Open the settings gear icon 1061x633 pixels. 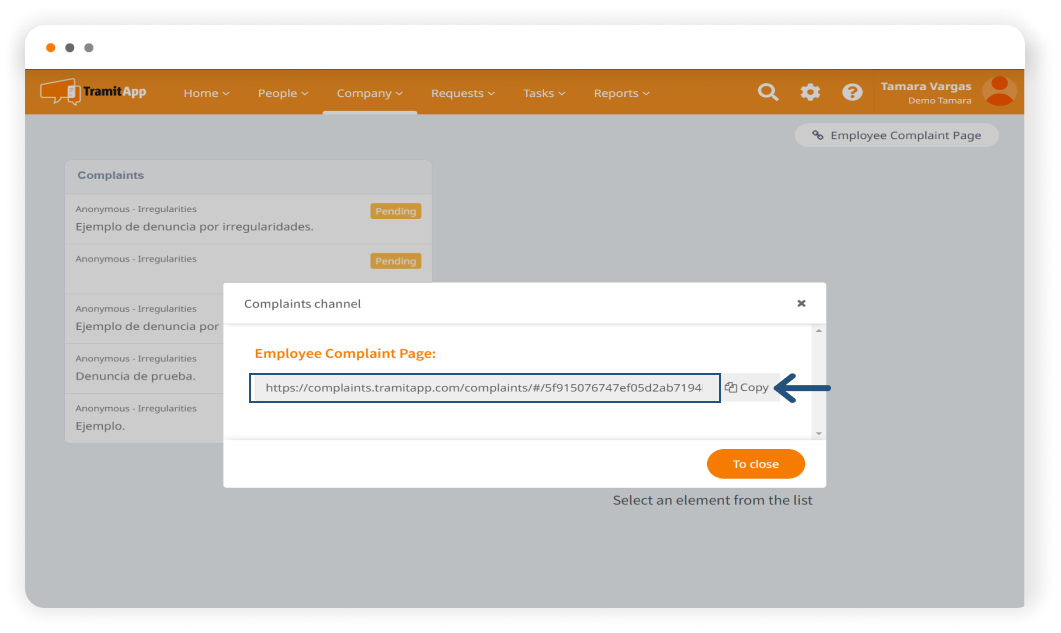coord(810,92)
